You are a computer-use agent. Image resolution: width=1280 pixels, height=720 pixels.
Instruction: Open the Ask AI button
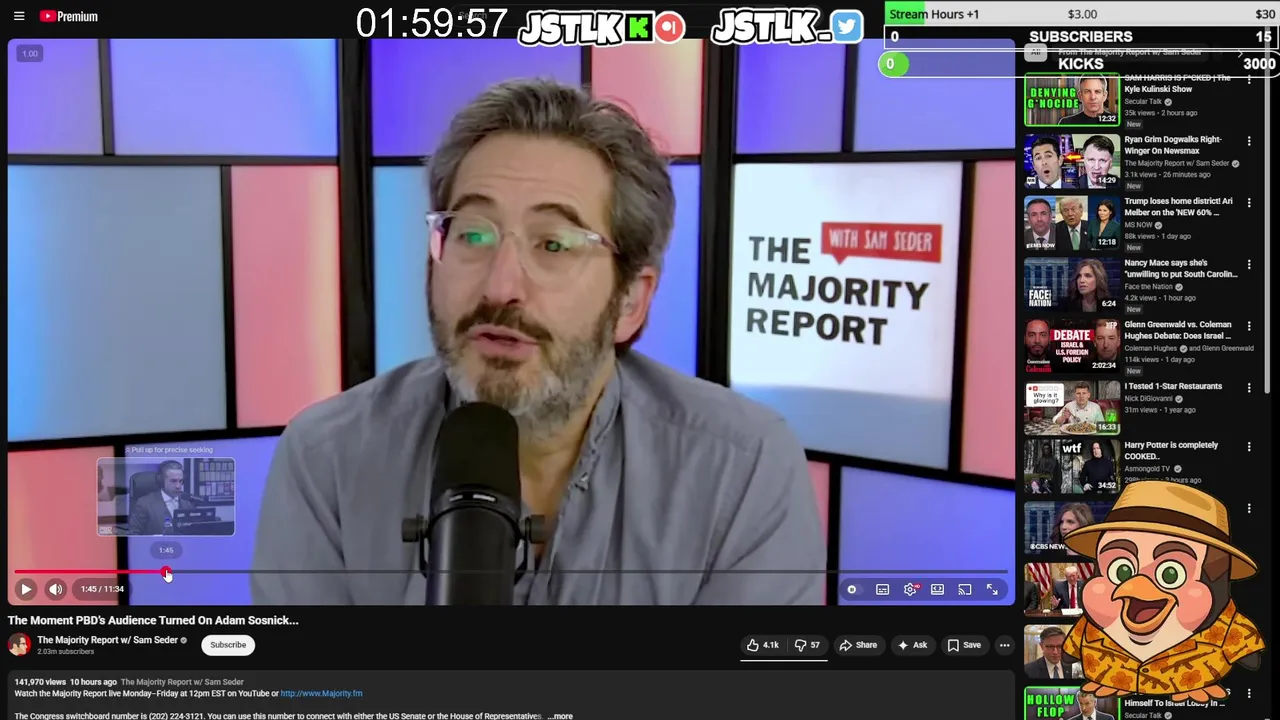(912, 645)
